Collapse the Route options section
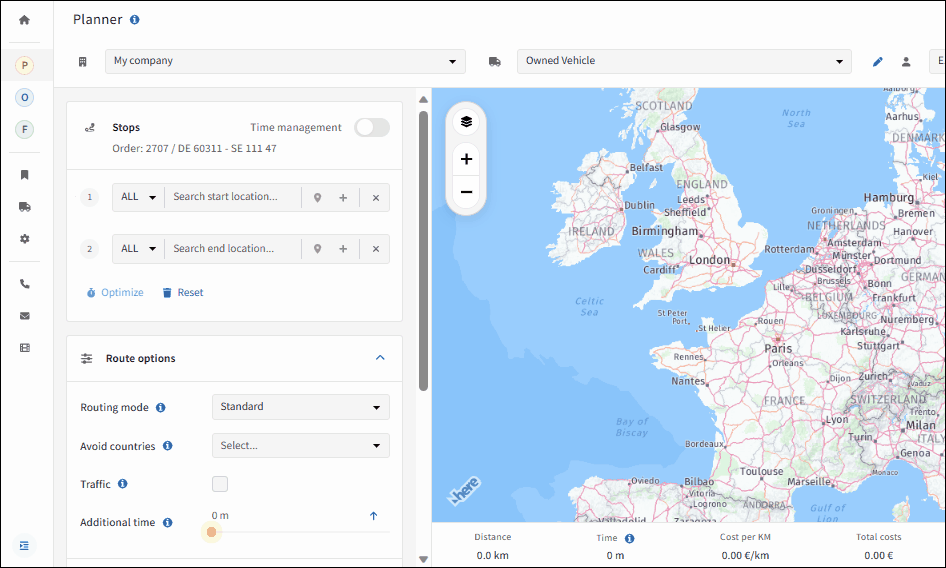The width and height of the screenshot is (946, 568). 380,358
